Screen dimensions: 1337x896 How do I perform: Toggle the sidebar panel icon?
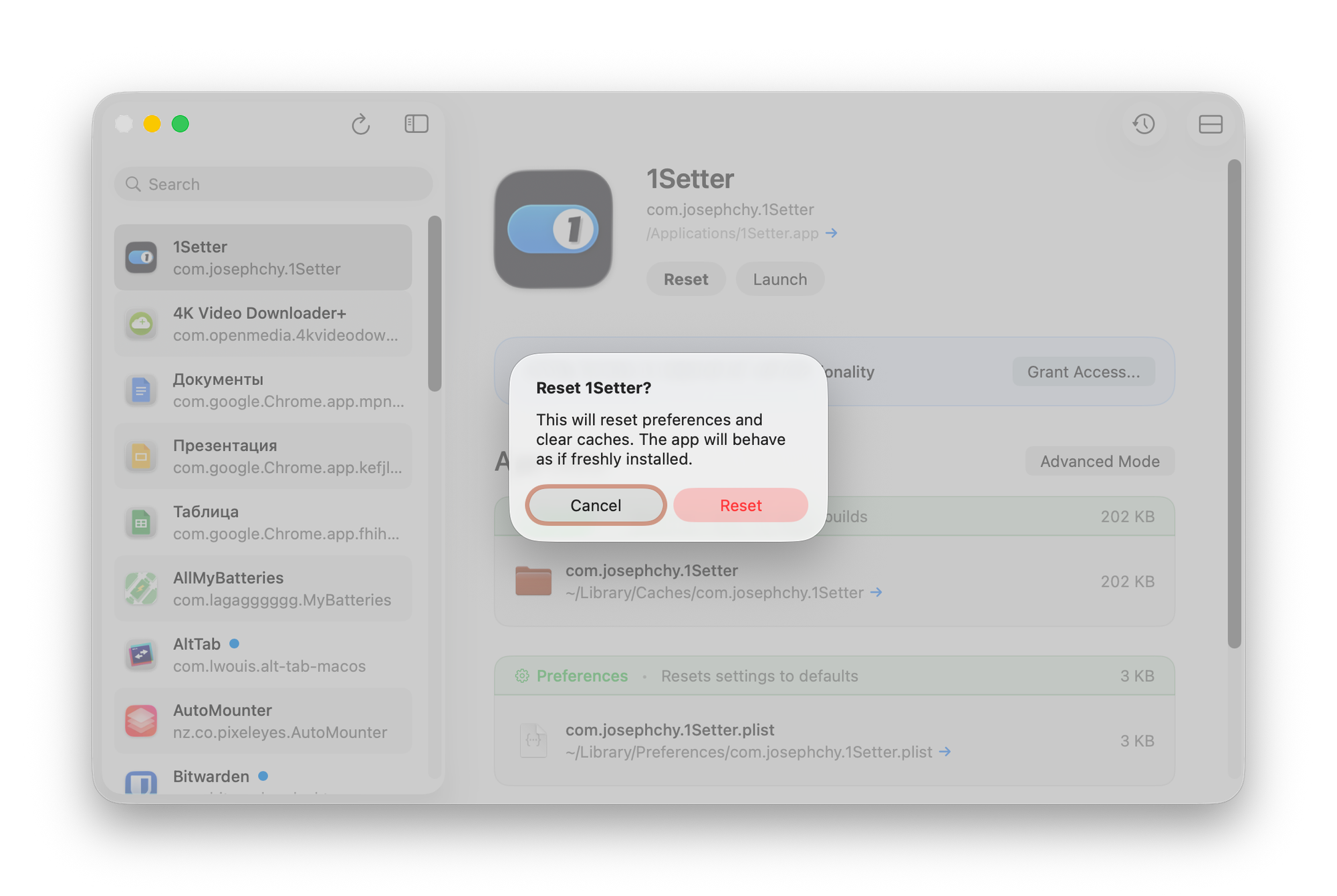416,124
